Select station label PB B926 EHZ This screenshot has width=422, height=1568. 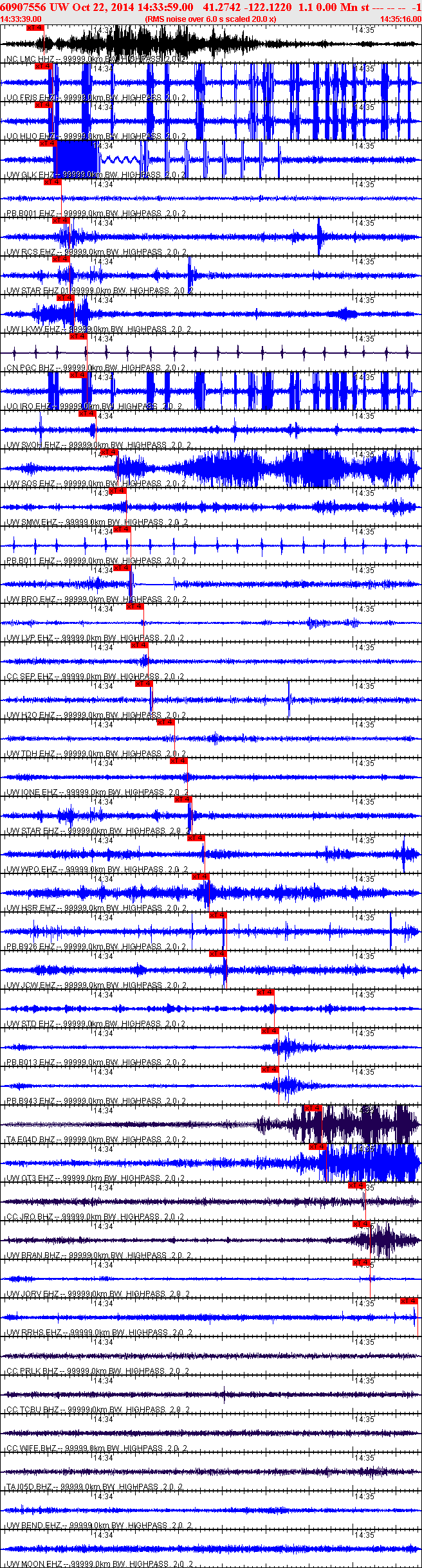[30, 947]
